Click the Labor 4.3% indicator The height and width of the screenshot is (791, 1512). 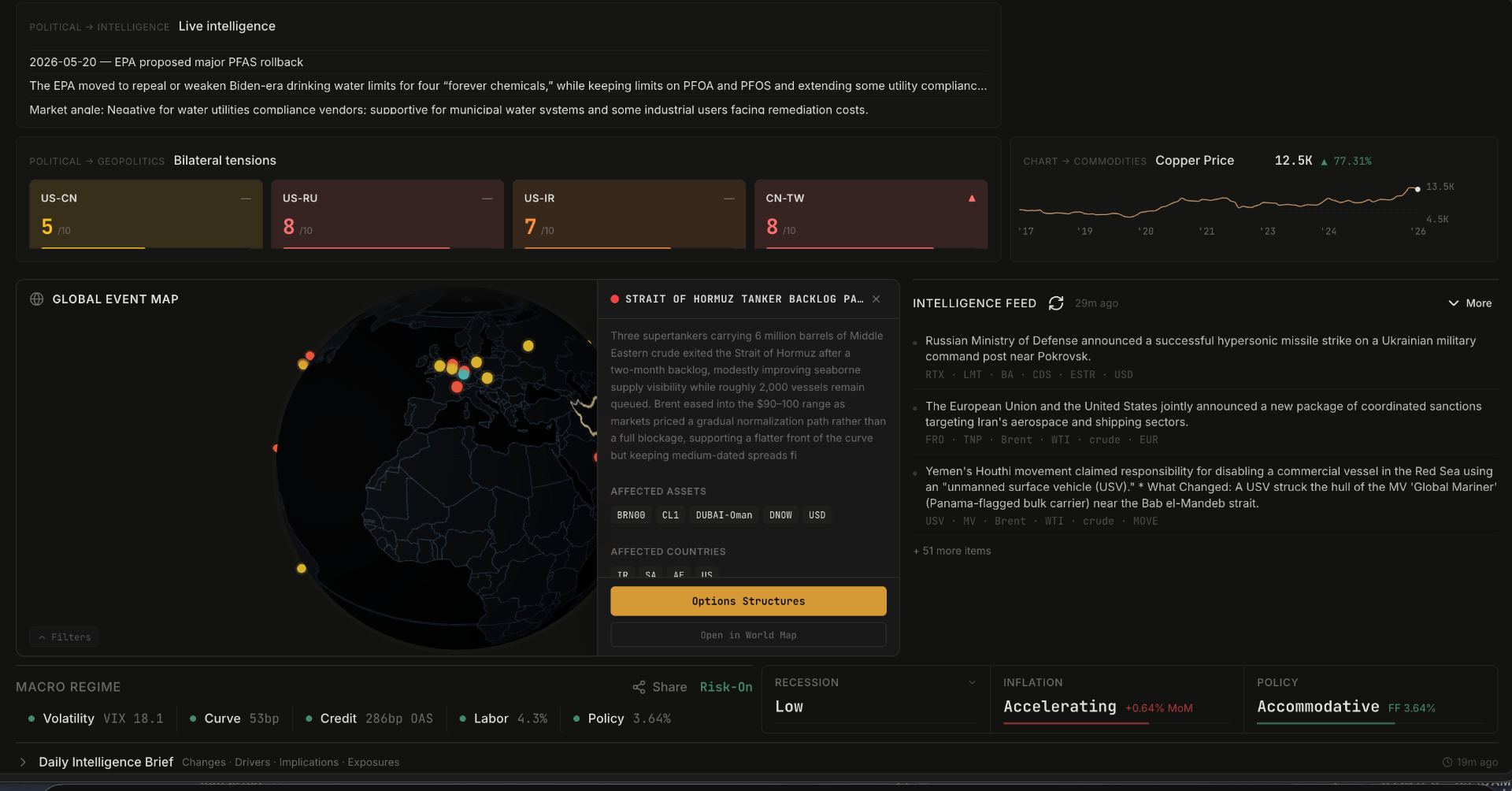pos(503,719)
